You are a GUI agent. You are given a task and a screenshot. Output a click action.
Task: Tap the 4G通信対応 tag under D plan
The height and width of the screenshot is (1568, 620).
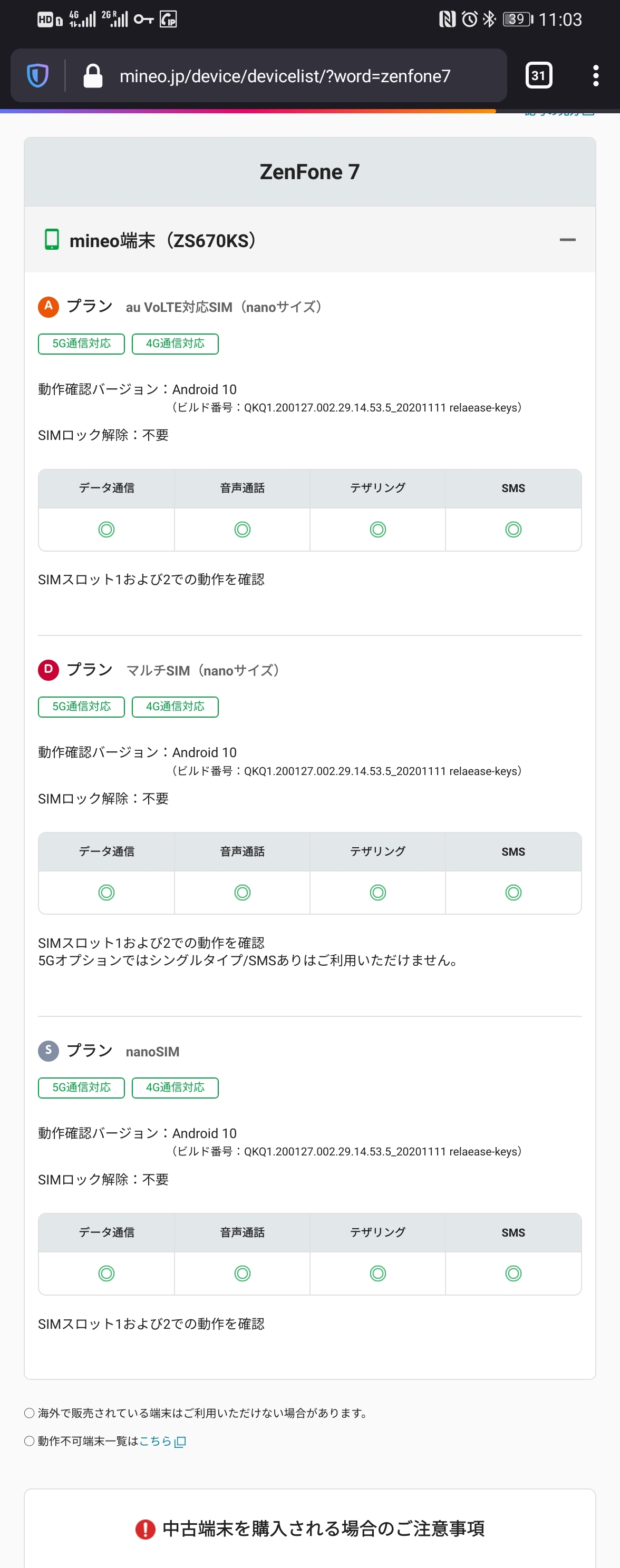tap(175, 707)
